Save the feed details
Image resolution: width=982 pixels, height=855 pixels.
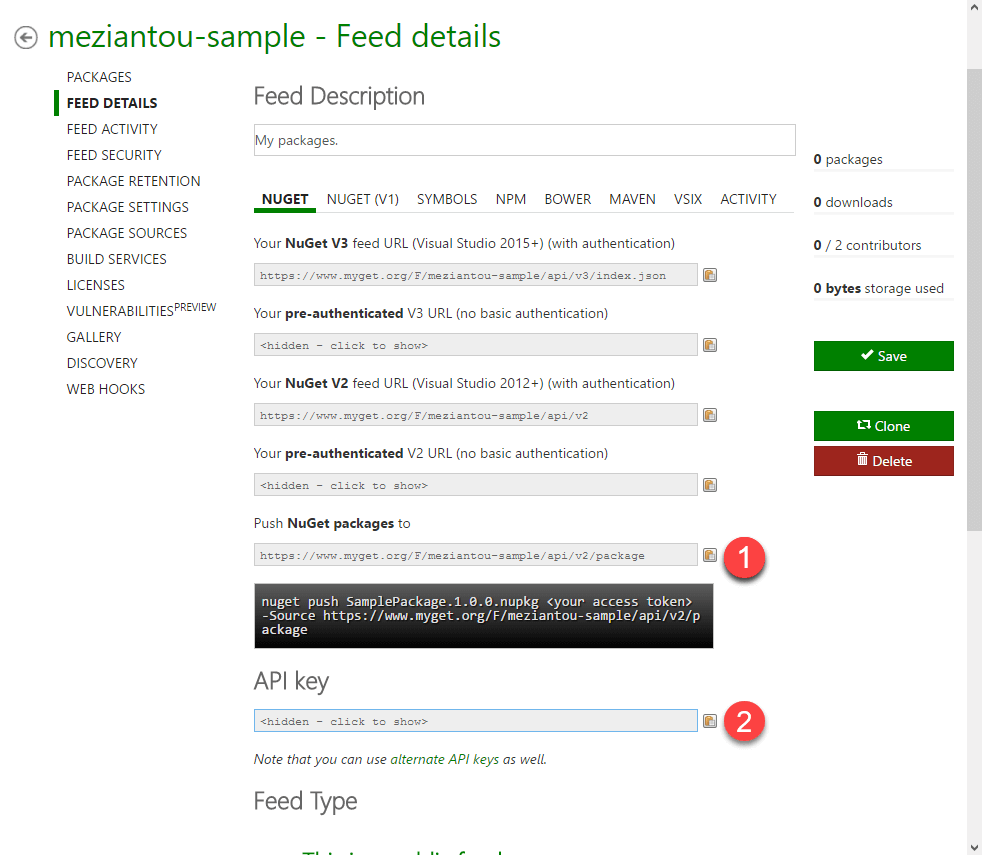tap(883, 356)
